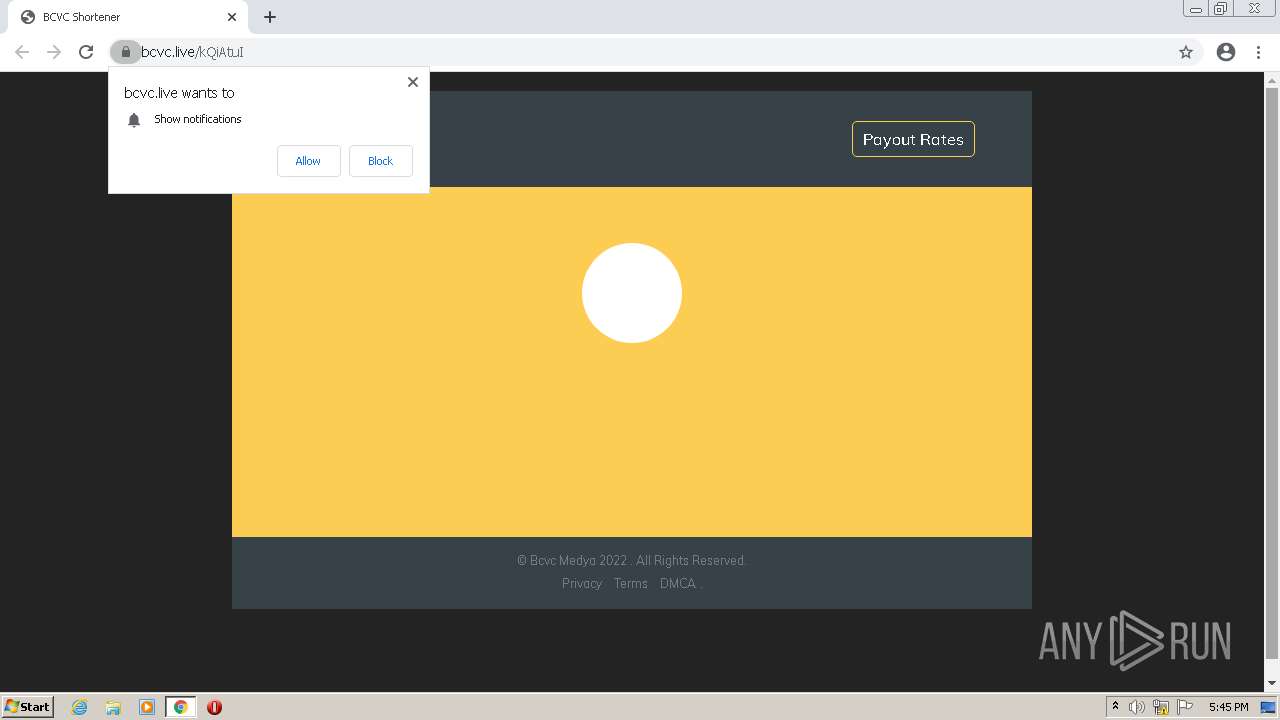Open Chrome three-dot menu
Image resolution: width=1280 pixels, height=720 pixels.
[x=1258, y=52]
